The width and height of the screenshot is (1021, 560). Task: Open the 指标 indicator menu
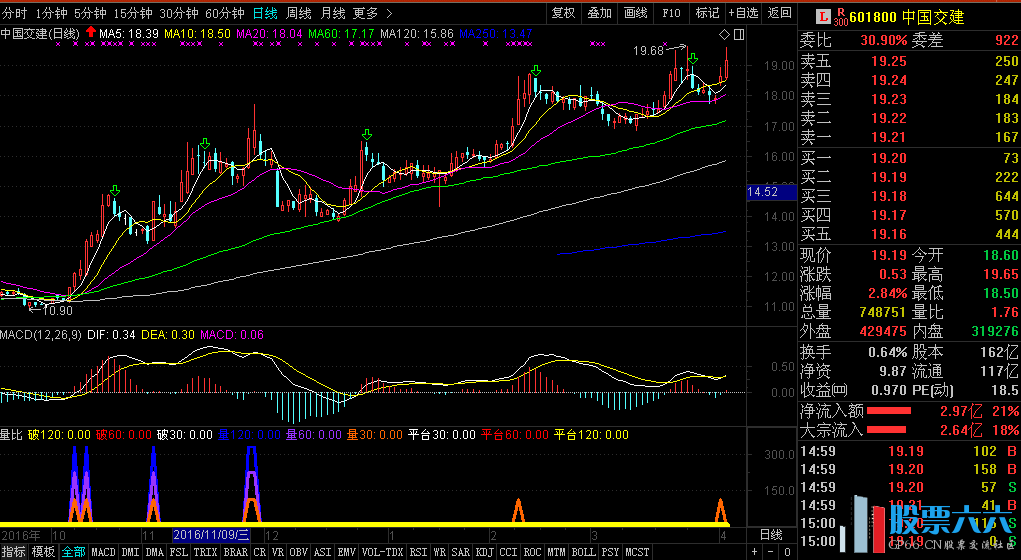click(x=13, y=552)
